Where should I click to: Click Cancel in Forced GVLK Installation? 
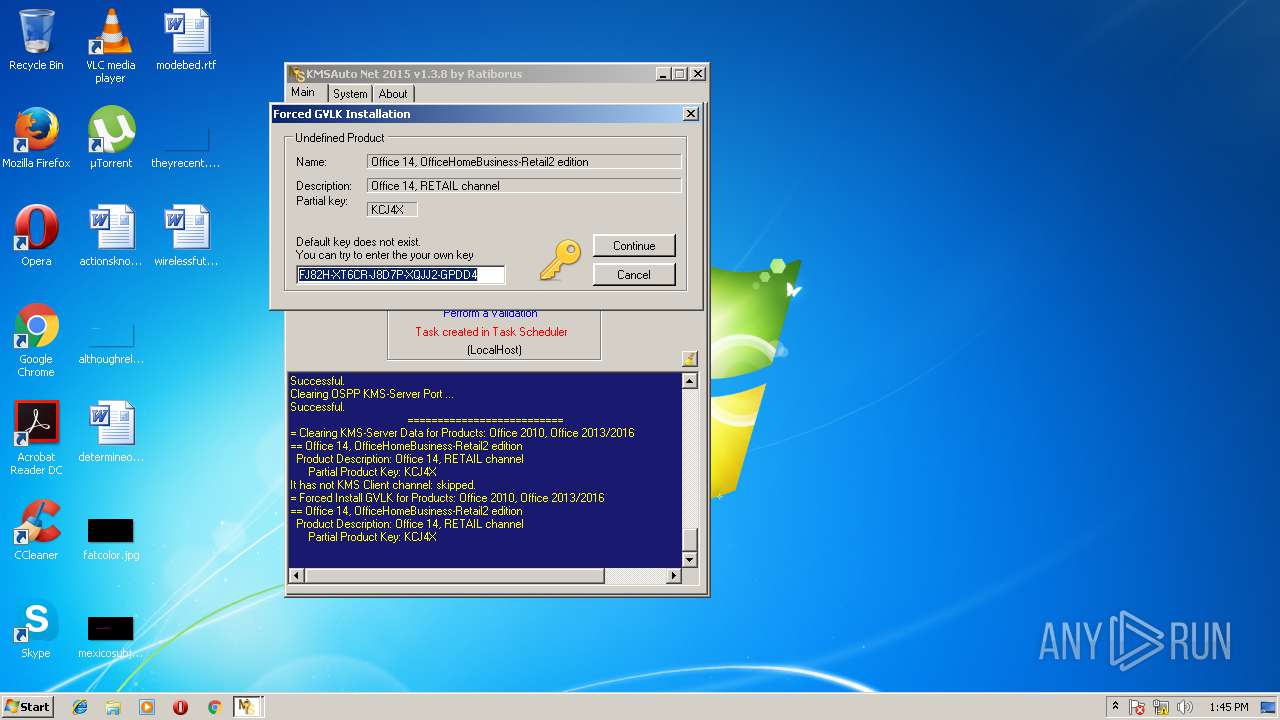(x=634, y=274)
